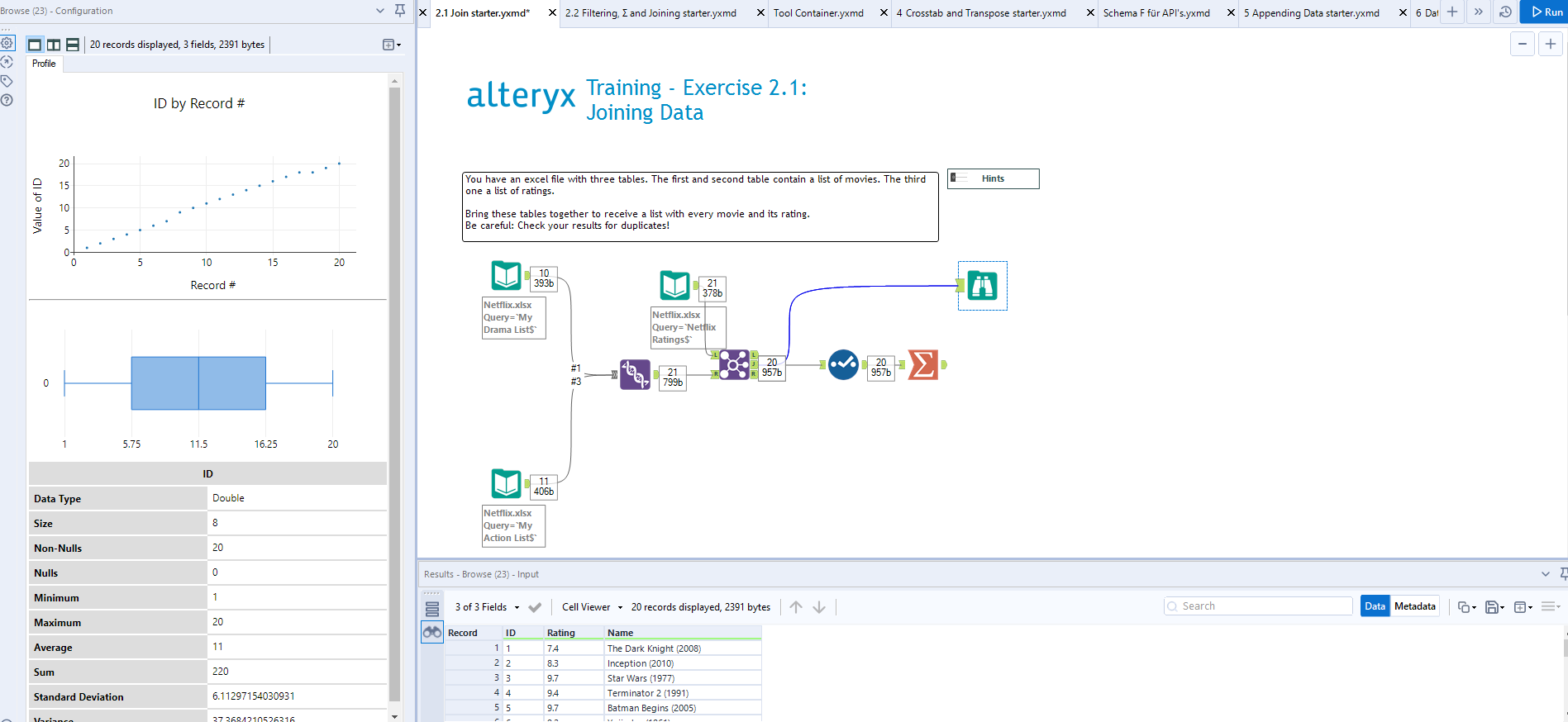Click the Profile panel vertical scrollbar
The width and height of the screenshot is (1568, 722).
tap(394, 395)
